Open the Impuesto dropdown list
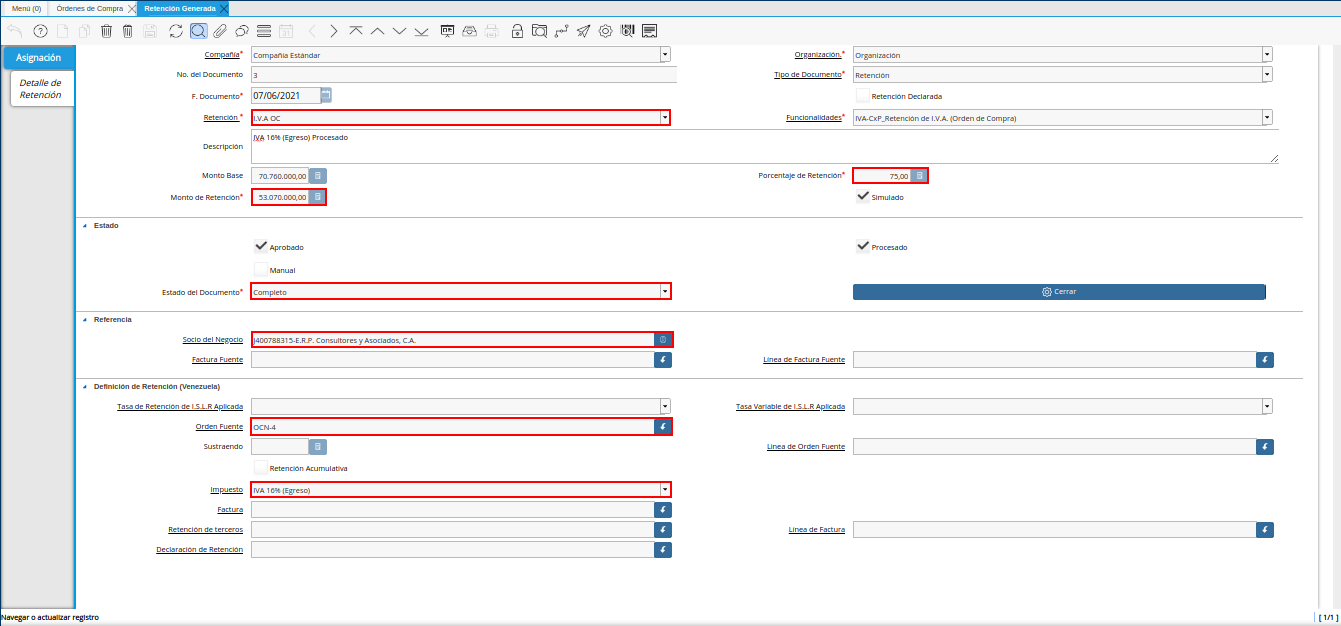This screenshot has width=1341, height=626. pyautogui.click(x=664, y=490)
